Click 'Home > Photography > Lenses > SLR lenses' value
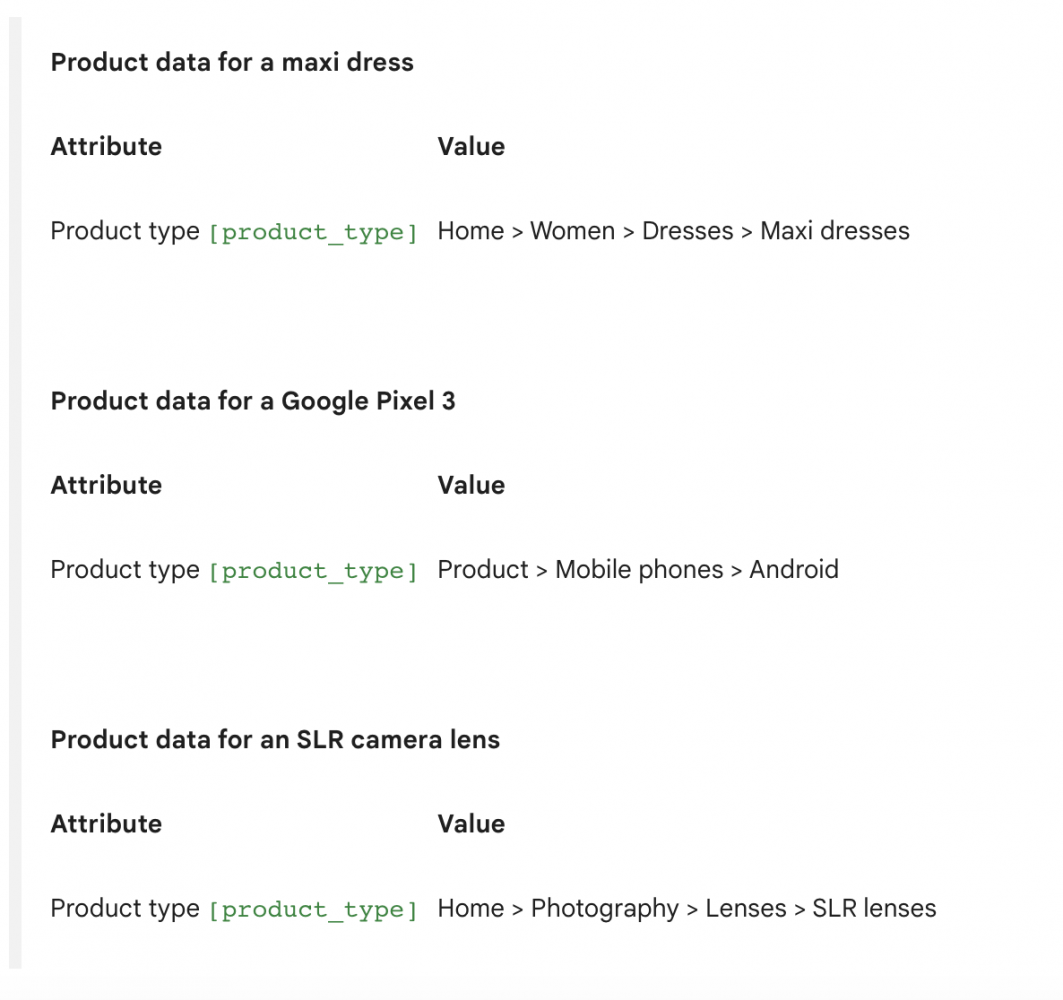This screenshot has height=1000, width=1063. coord(687,908)
